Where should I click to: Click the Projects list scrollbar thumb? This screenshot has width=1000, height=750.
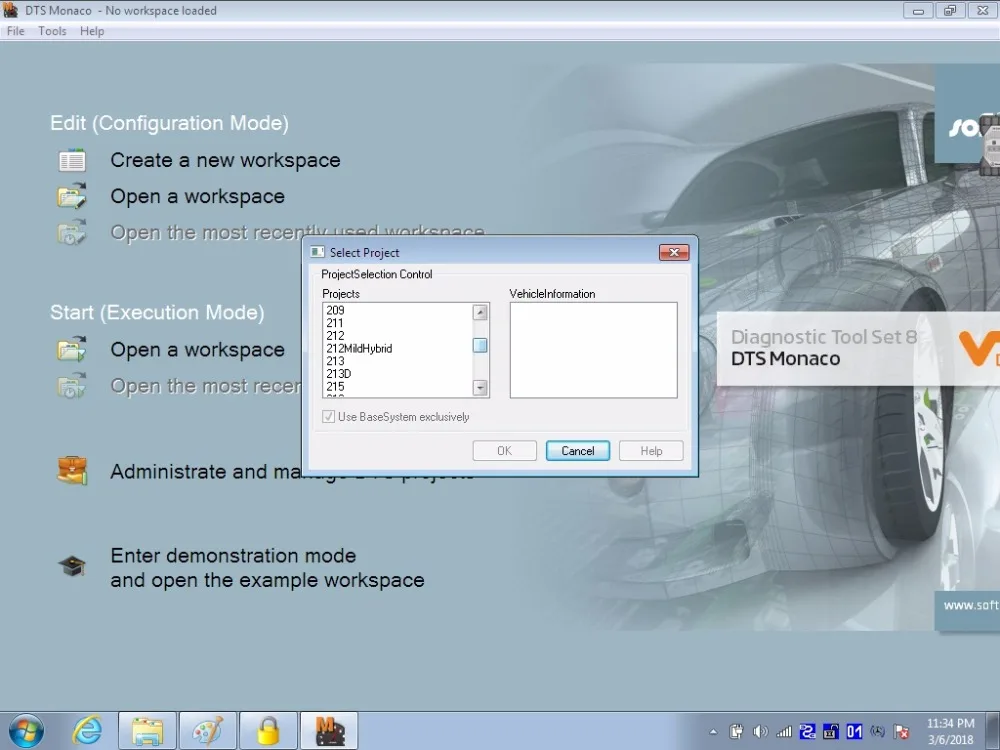(480, 345)
